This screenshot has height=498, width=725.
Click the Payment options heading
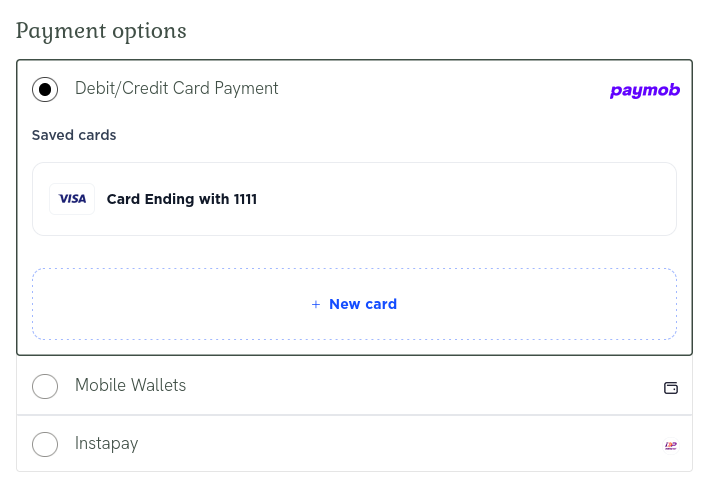(x=101, y=31)
